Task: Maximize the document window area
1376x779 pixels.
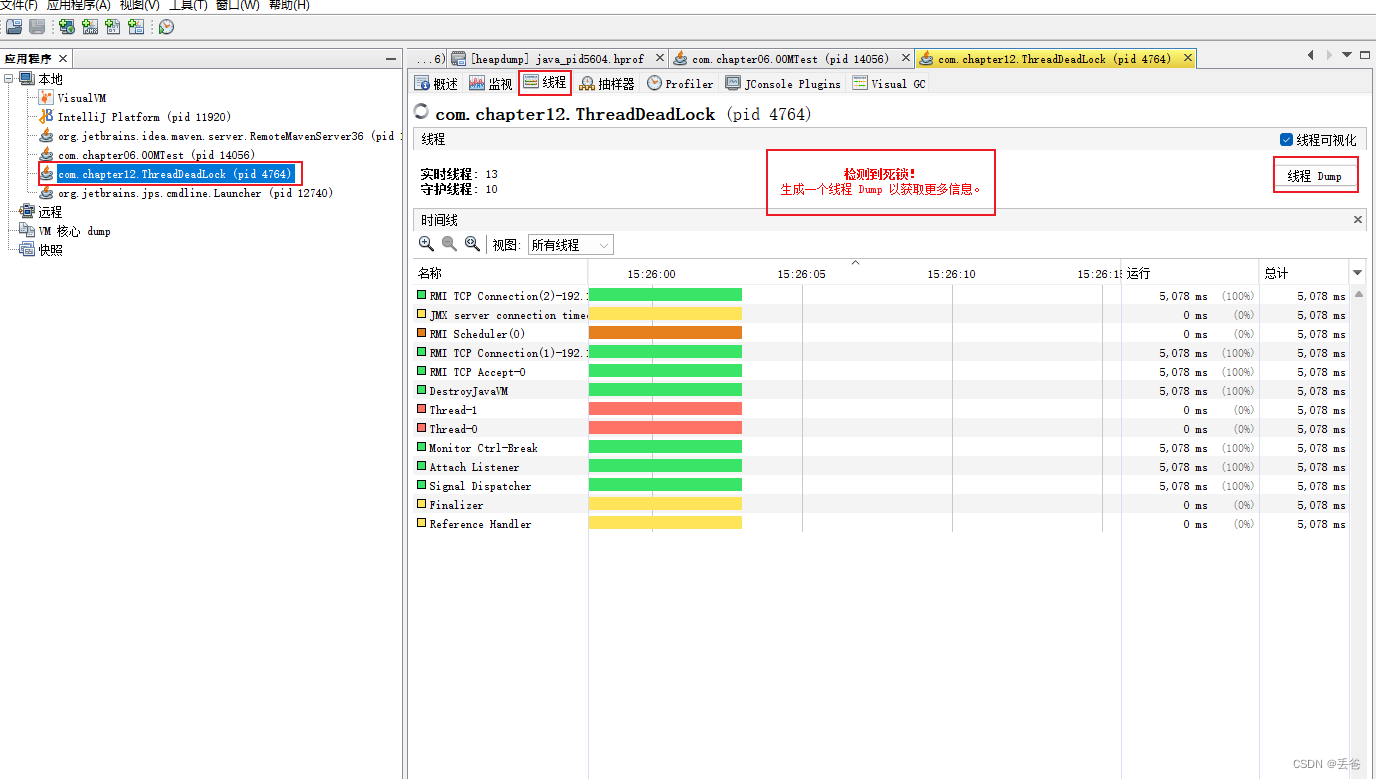Action: (1364, 55)
